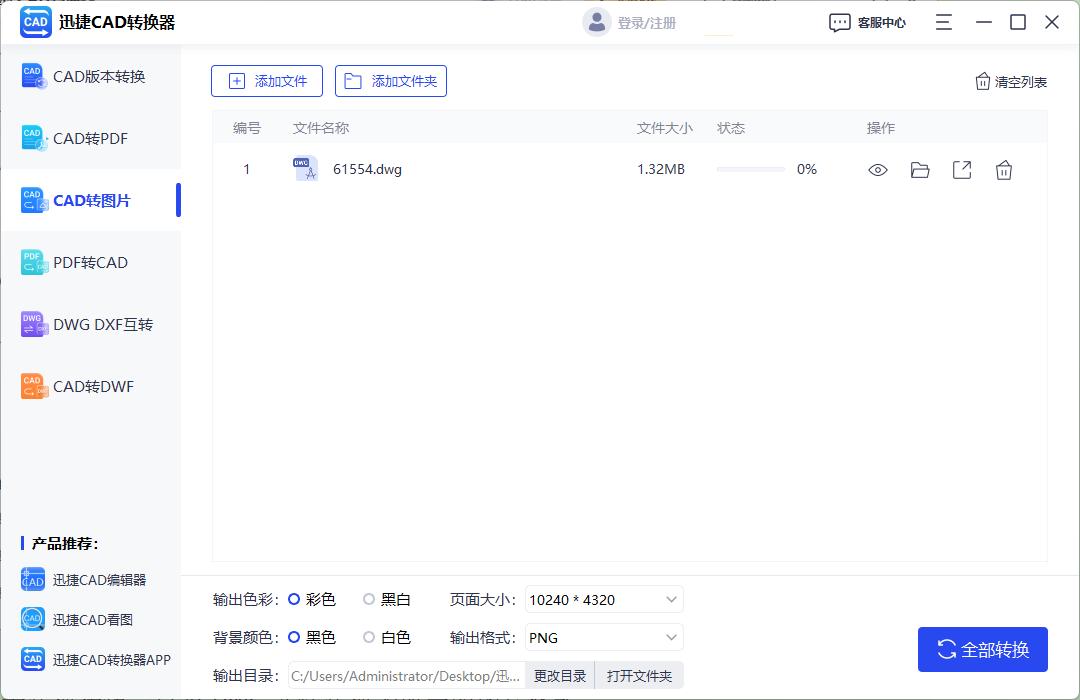Open the hamburger menu near window controls
Image resolution: width=1080 pixels, height=700 pixels.
(943, 22)
